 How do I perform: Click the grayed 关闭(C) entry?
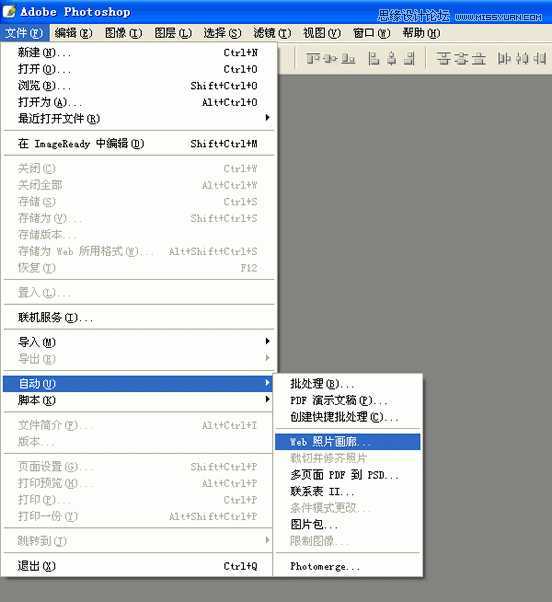click(x=137, y=168)
